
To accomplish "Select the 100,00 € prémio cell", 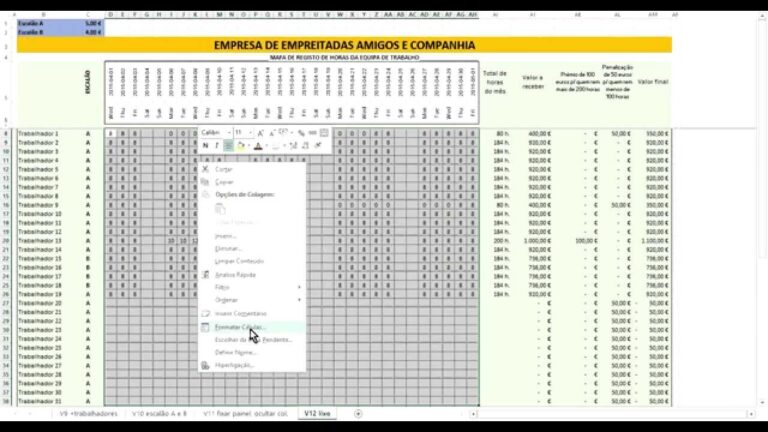I will click(x=577, y=240).
